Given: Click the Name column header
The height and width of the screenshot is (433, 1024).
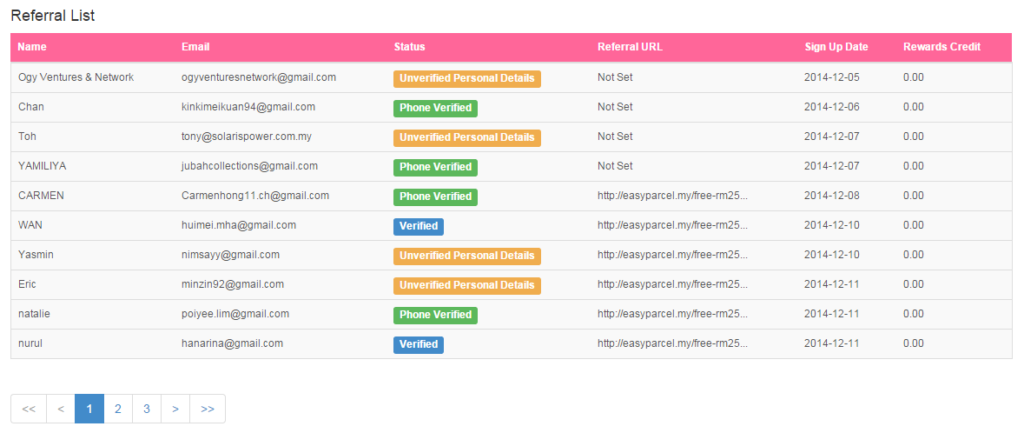Looking at the screenshot, I should point(32,47).
